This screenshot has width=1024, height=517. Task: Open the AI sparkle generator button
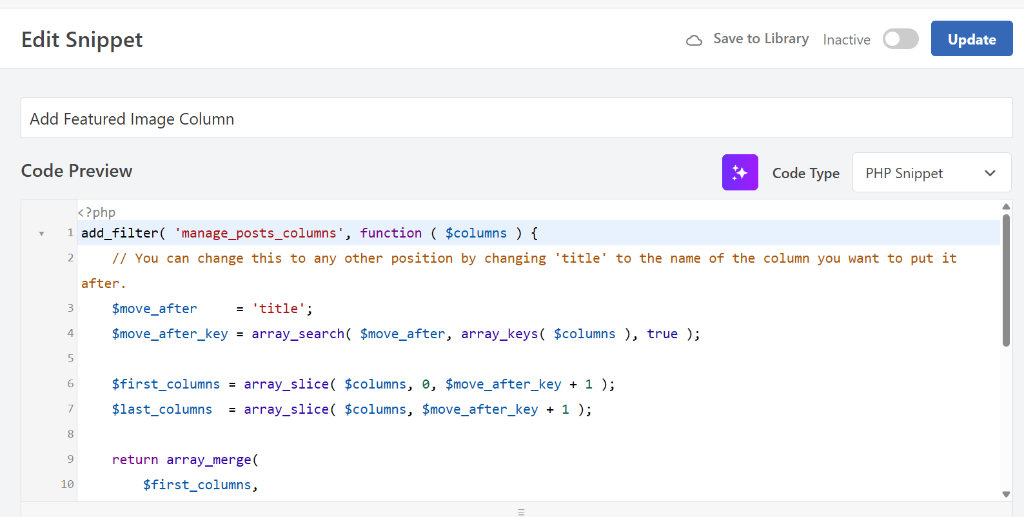coord(739,172)
